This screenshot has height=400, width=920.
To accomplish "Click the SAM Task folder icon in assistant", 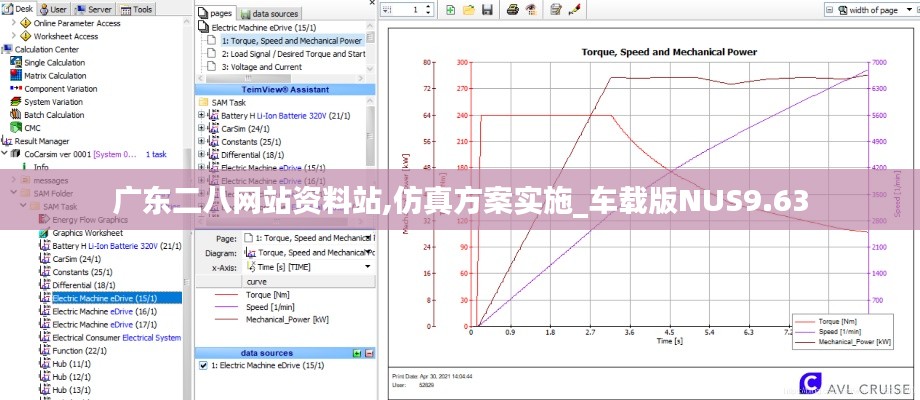I will 204,102.
